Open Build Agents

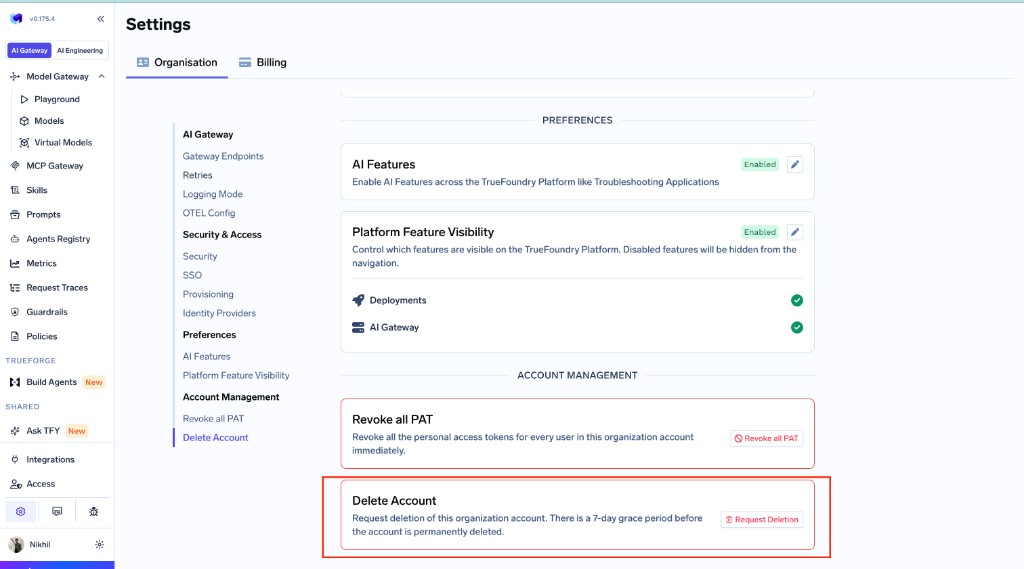pyautogui.click(x=51, y=382)
